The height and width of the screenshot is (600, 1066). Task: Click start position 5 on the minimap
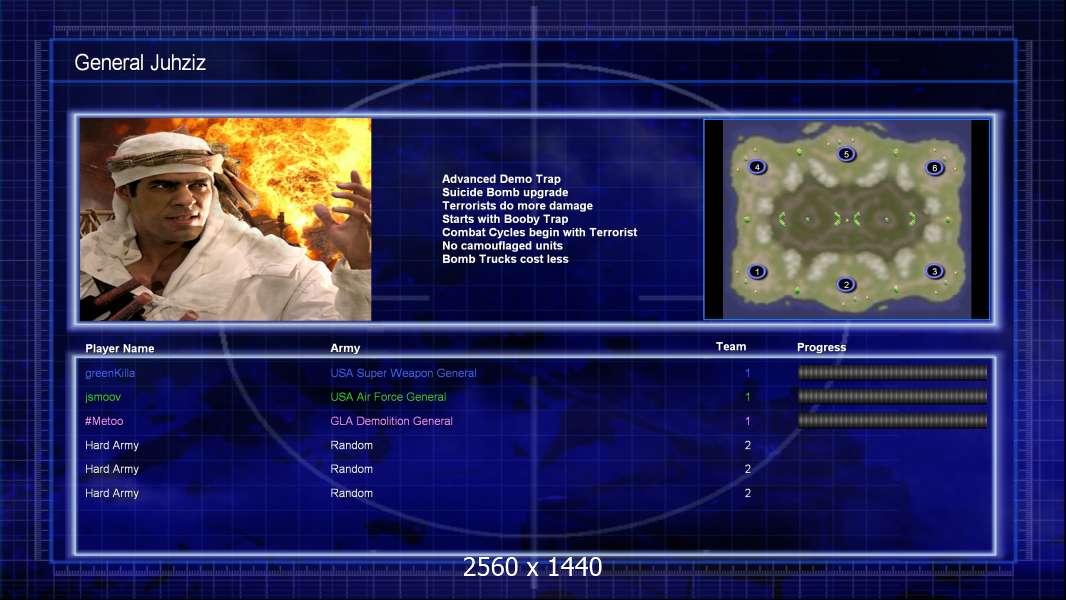(846, 154)
